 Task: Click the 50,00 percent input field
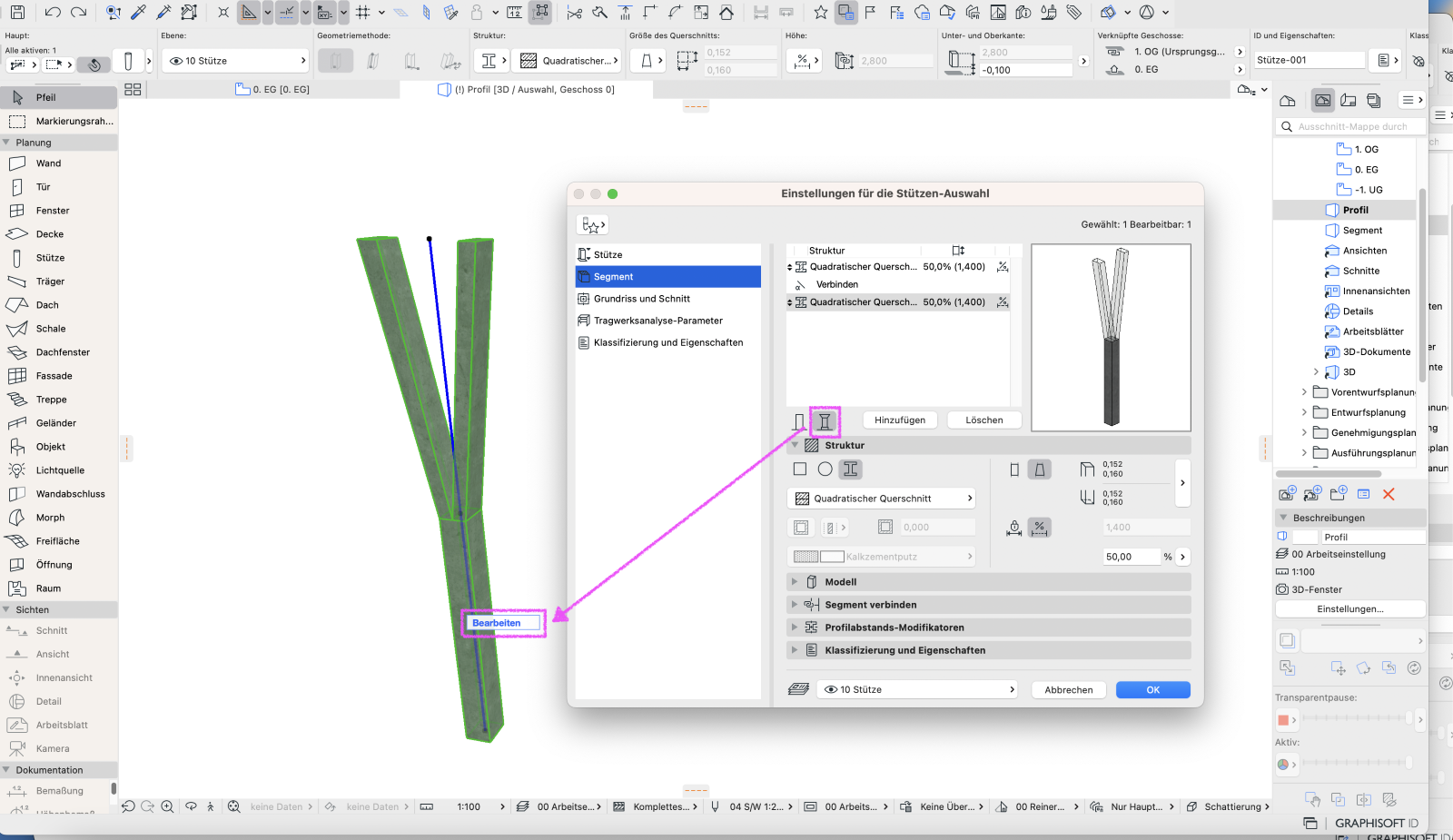click(x=1131, y=557)
